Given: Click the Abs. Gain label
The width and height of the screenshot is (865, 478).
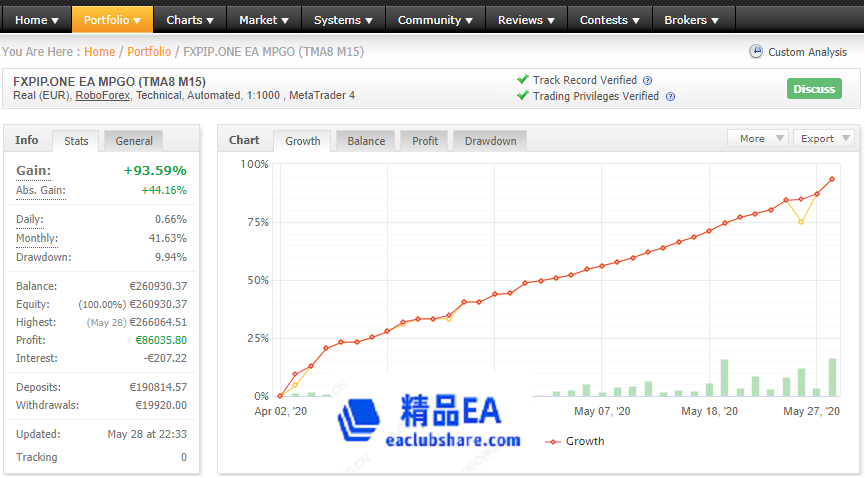Looking at the screenshot, I should [x=41, y=190].
